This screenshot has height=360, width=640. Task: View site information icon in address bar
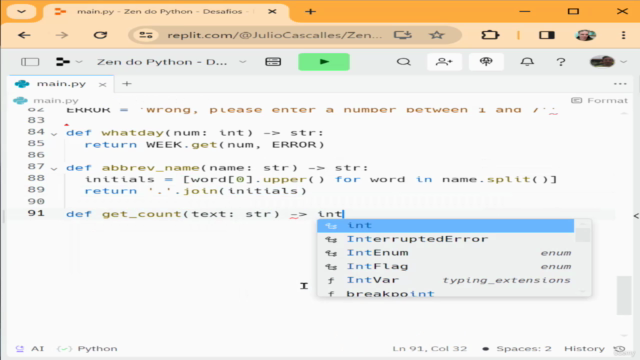click(146, 35)
